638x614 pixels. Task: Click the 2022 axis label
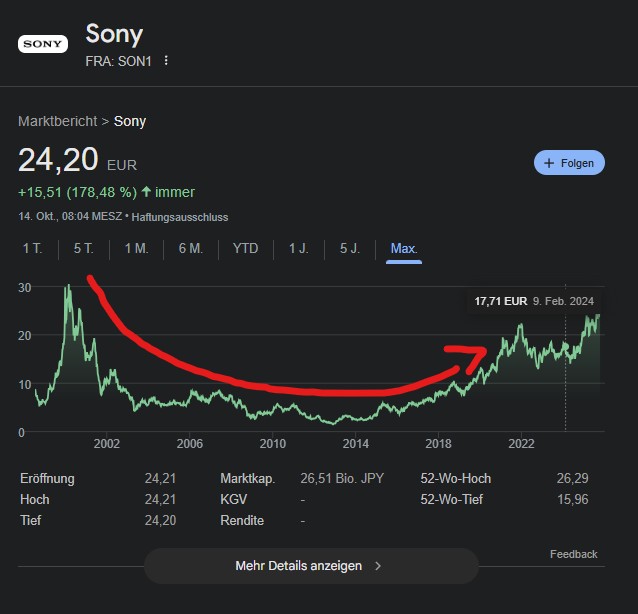tap(521, 443)
